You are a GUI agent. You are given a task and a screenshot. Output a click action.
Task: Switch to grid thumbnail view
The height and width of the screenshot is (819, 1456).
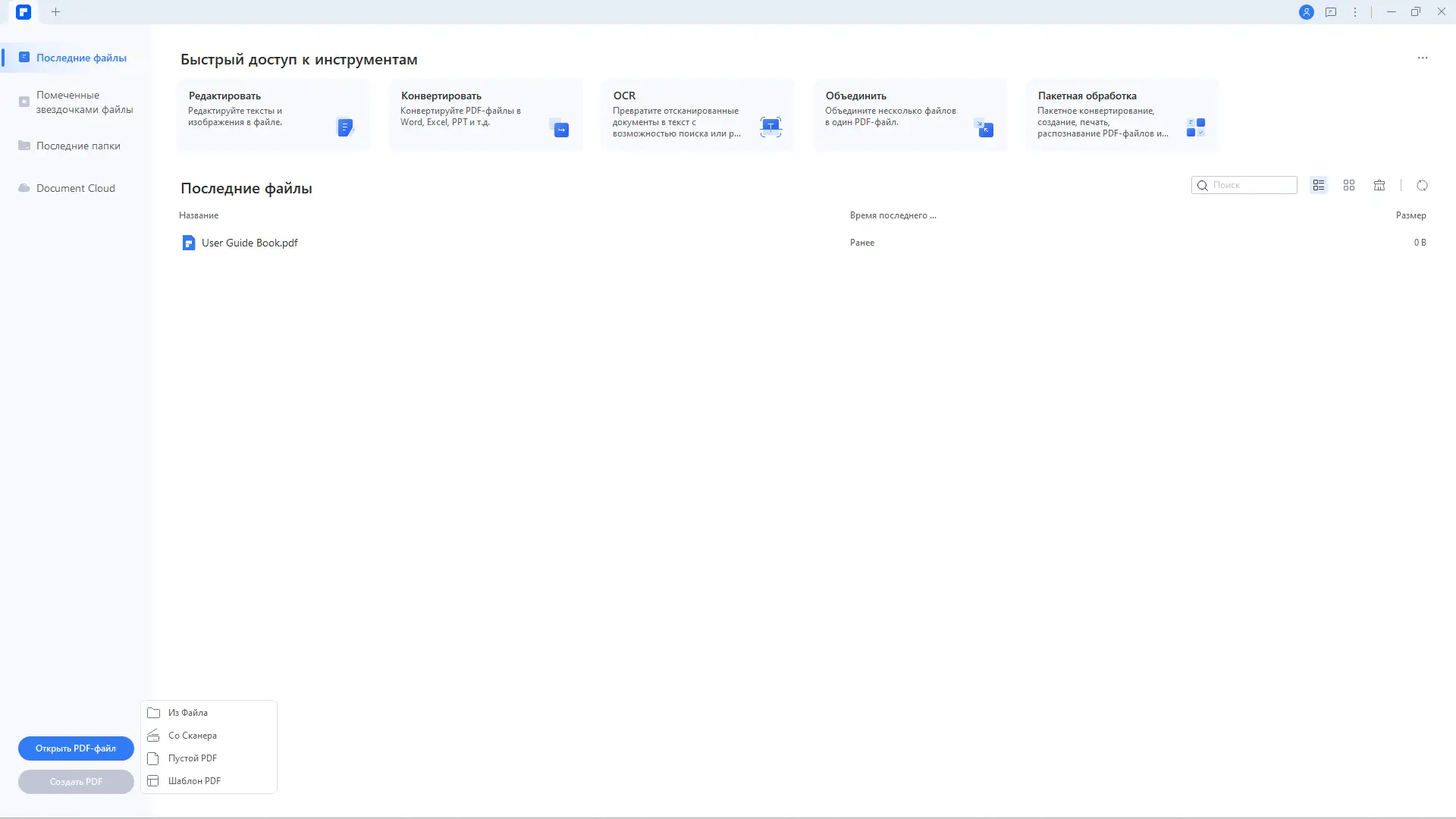1349,185
